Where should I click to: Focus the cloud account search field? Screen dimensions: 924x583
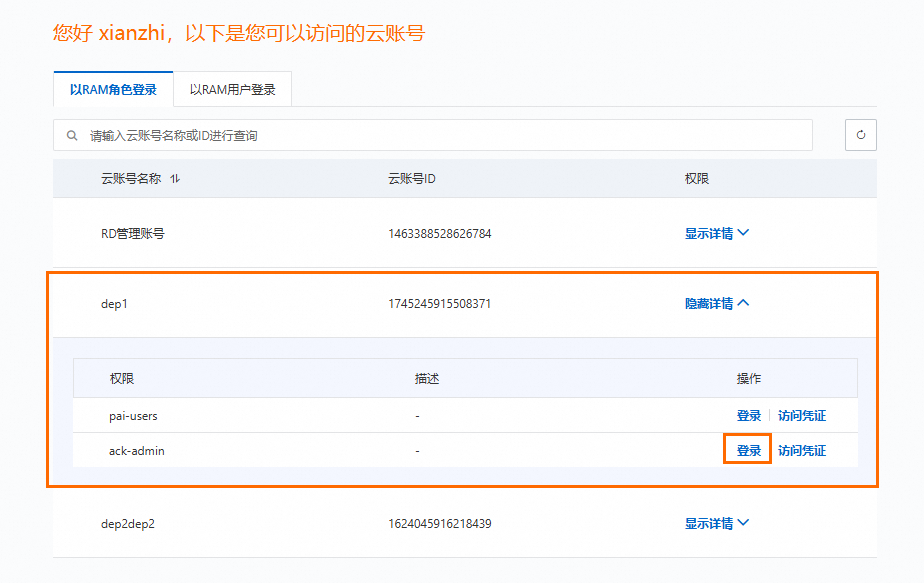(x=433, y=136)
